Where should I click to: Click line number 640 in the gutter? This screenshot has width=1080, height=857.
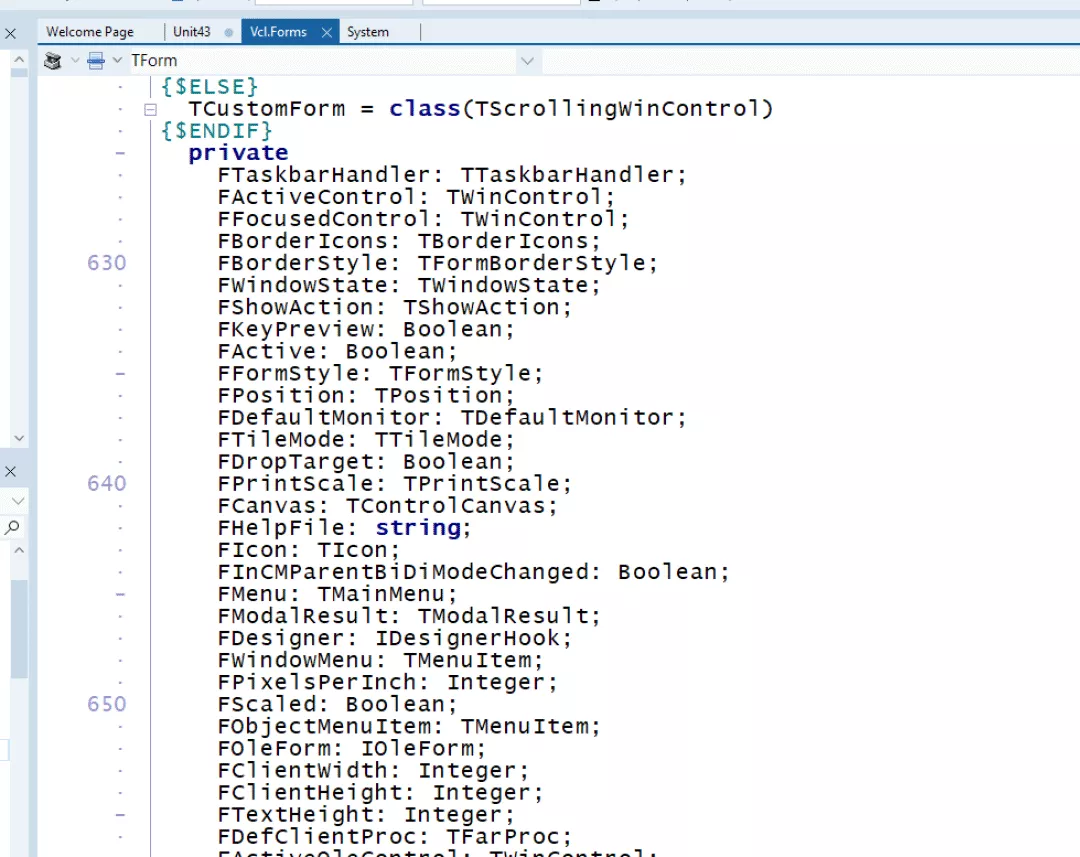pos(107,484)
